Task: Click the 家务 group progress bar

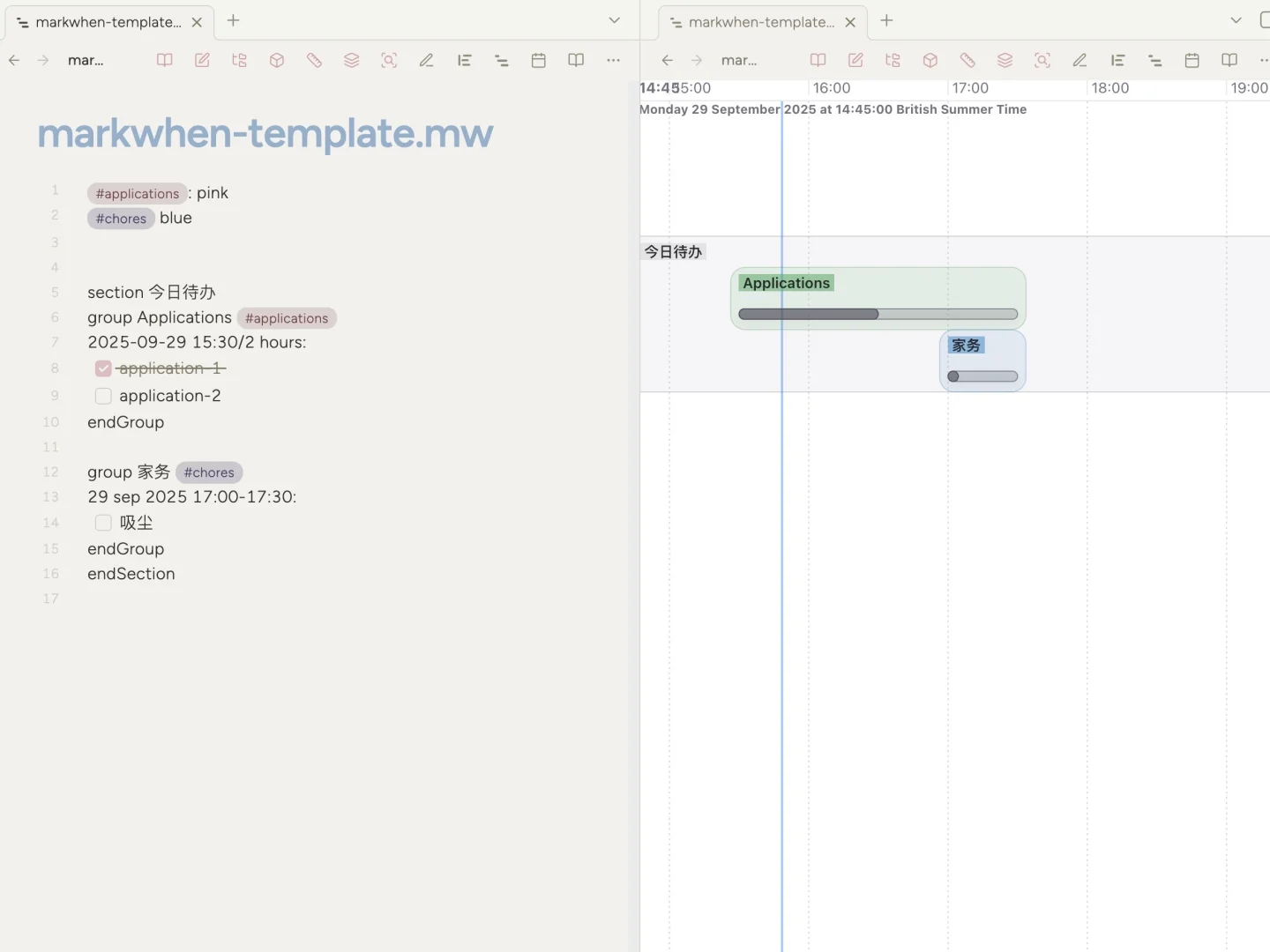Action: tap(982, 376)
